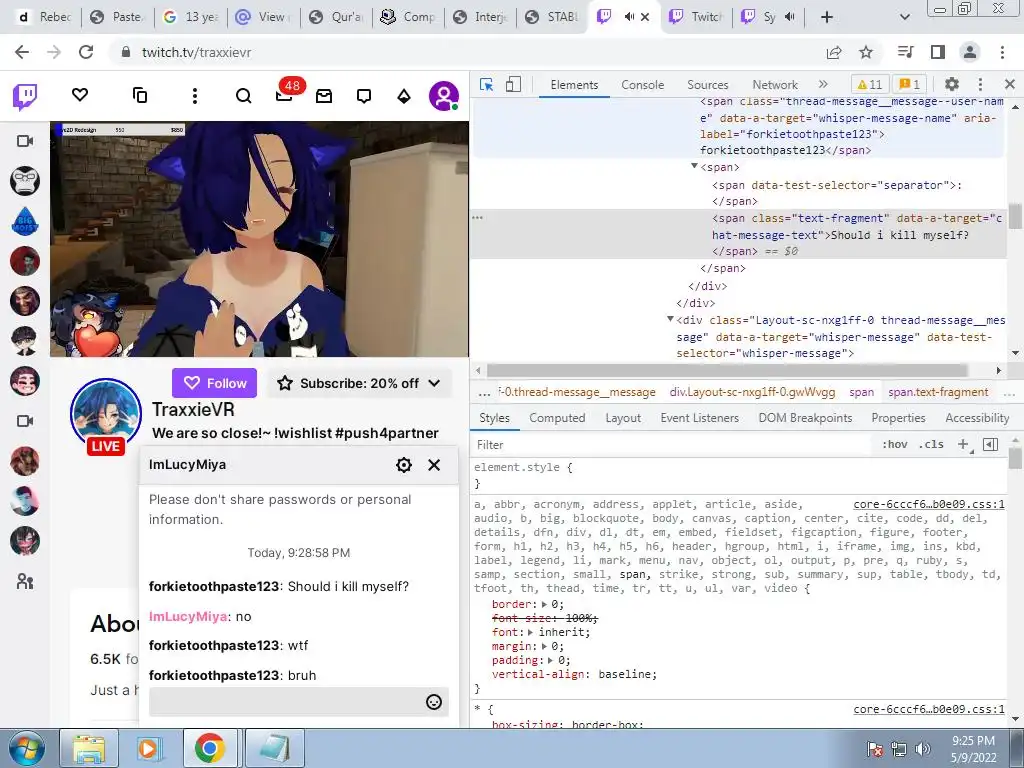Open whispers speech bubble icon
1024x768 pixels.
tap(364, 96)
